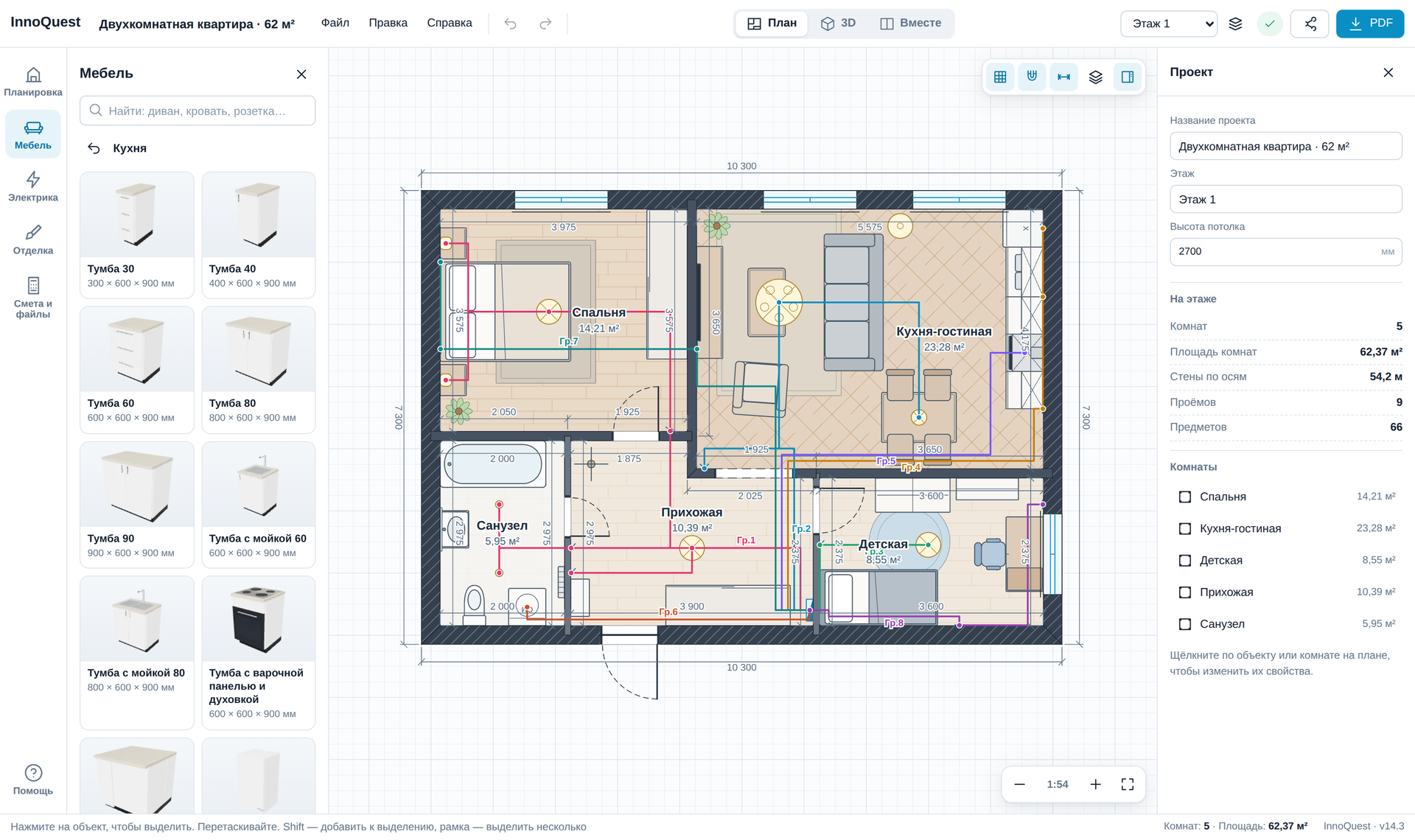Click the furniture search field
The image size is (1415, 840).
pos(198,111)
